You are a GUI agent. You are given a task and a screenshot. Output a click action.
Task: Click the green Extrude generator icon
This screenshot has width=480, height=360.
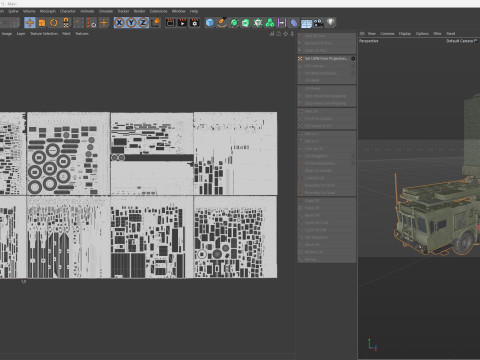coord(246,23)
